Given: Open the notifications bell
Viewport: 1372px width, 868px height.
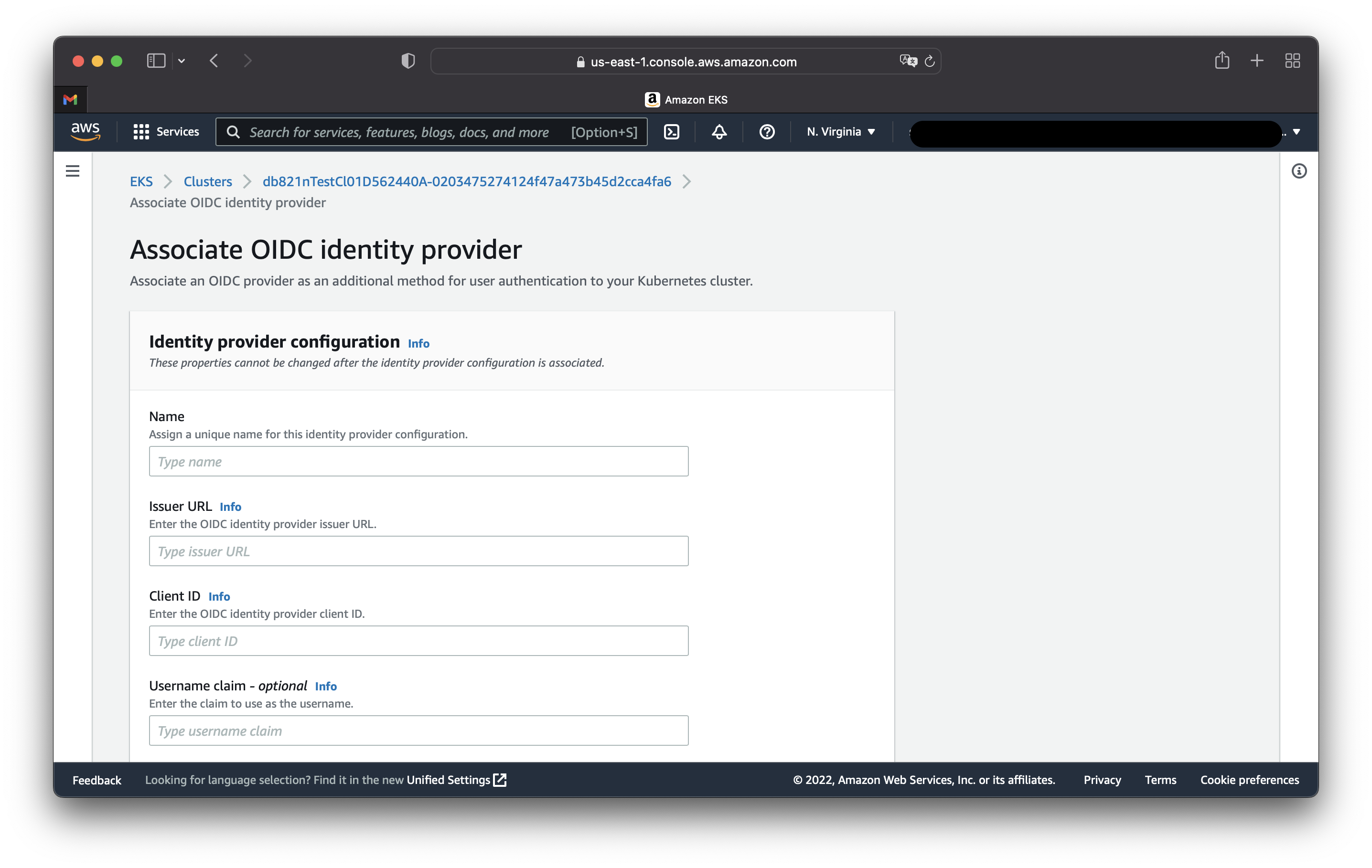Looking at the screenshot, I should [719, 132].
